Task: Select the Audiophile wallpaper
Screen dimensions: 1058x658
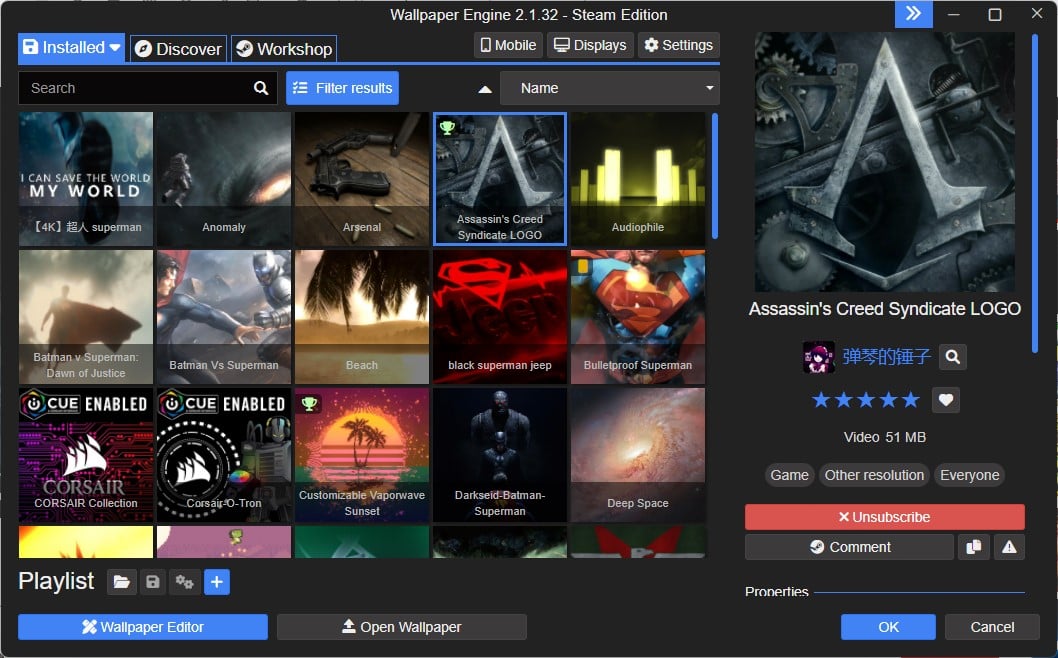Action: coord(638,179)
